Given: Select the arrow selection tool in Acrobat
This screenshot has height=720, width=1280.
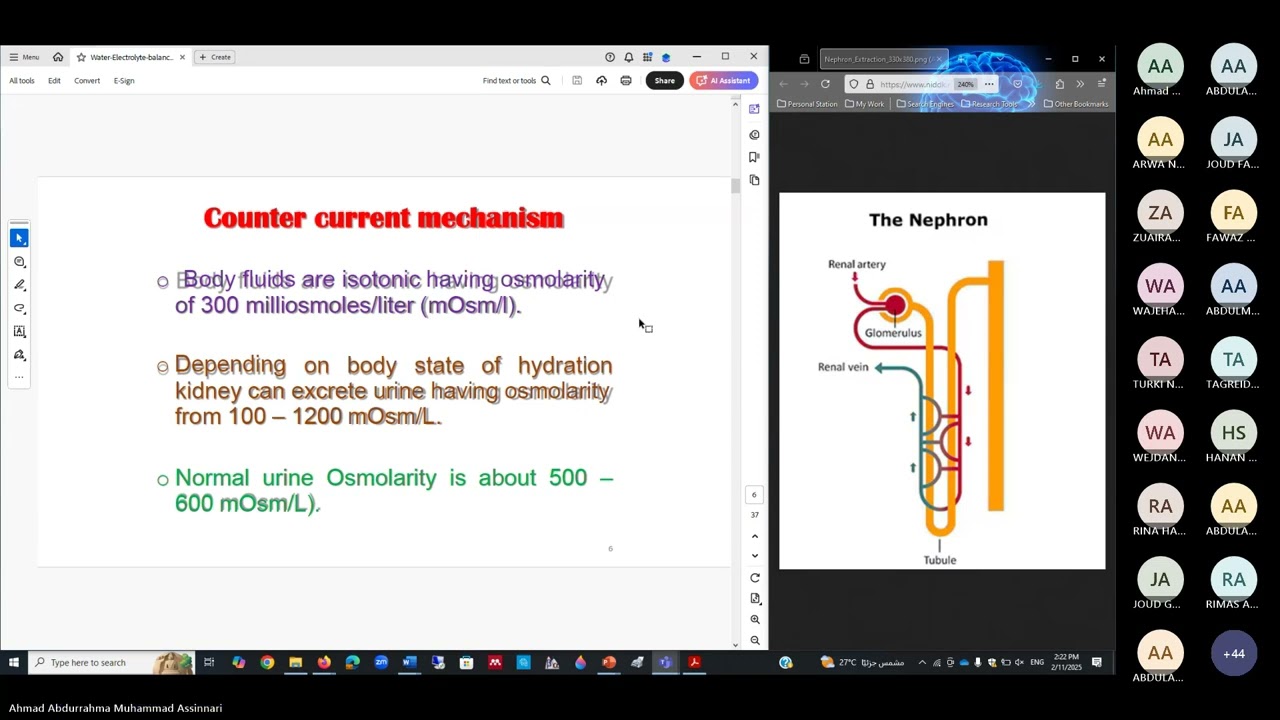Looking at the screenshot, I should click(19, 238).
